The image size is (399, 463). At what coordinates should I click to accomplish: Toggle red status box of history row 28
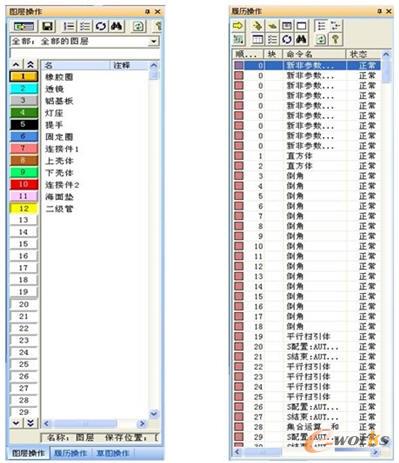tap(239, 426)
